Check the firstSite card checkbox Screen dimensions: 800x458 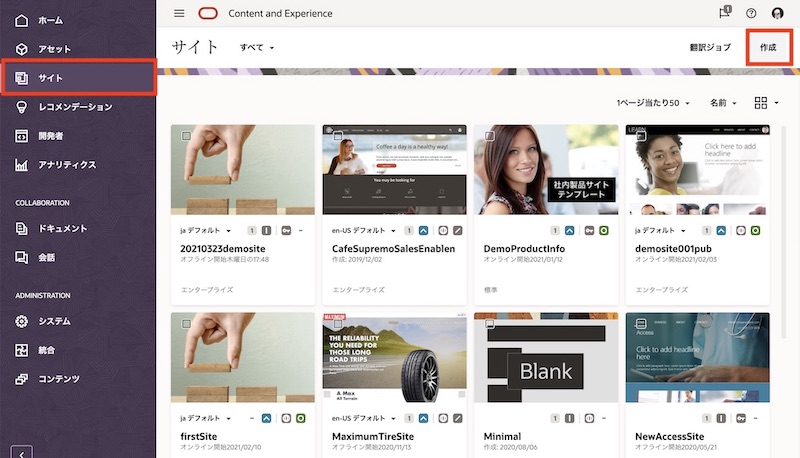point(186,324)
